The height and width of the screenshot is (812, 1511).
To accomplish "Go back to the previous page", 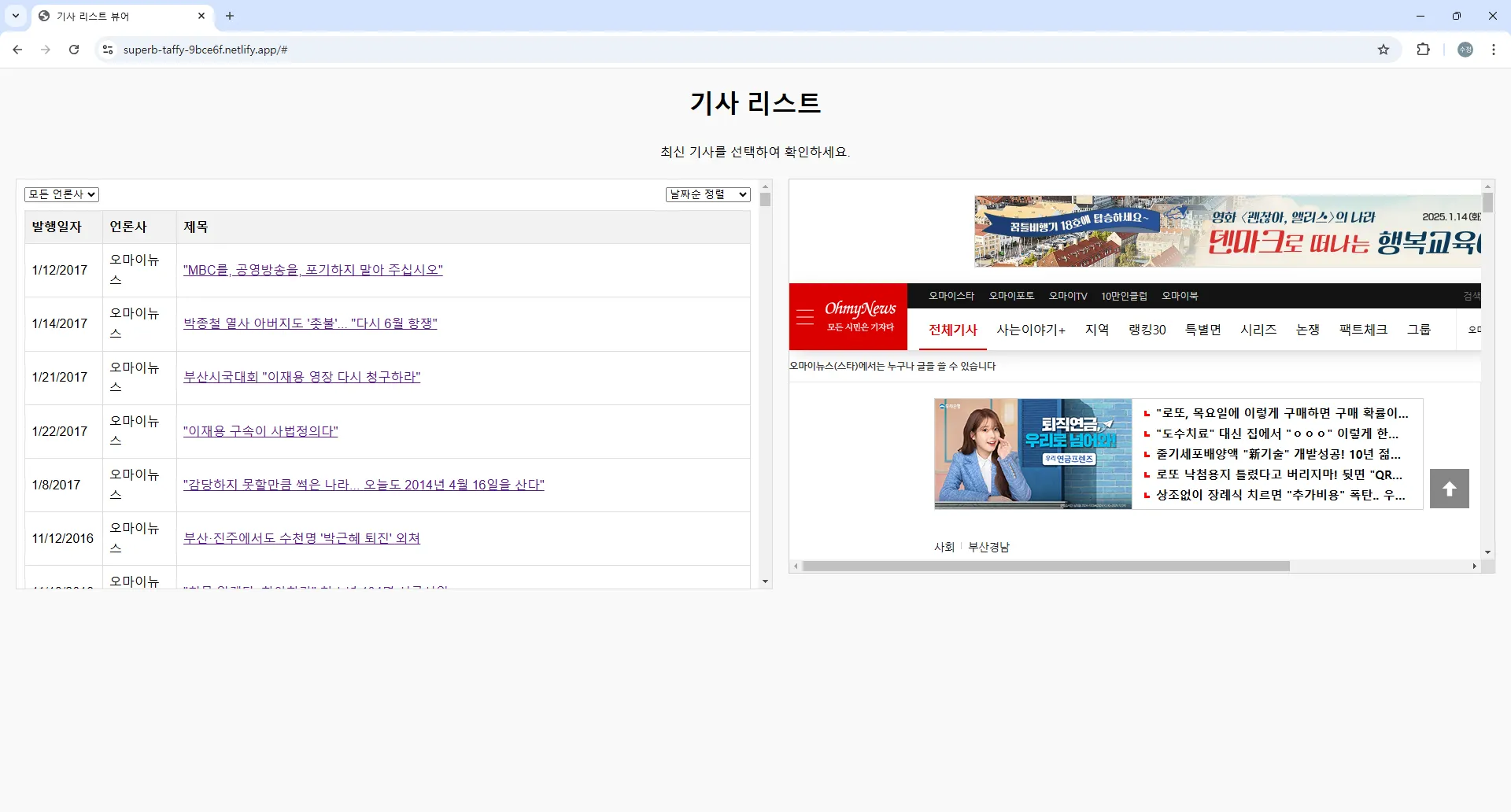I will (17, 50).
